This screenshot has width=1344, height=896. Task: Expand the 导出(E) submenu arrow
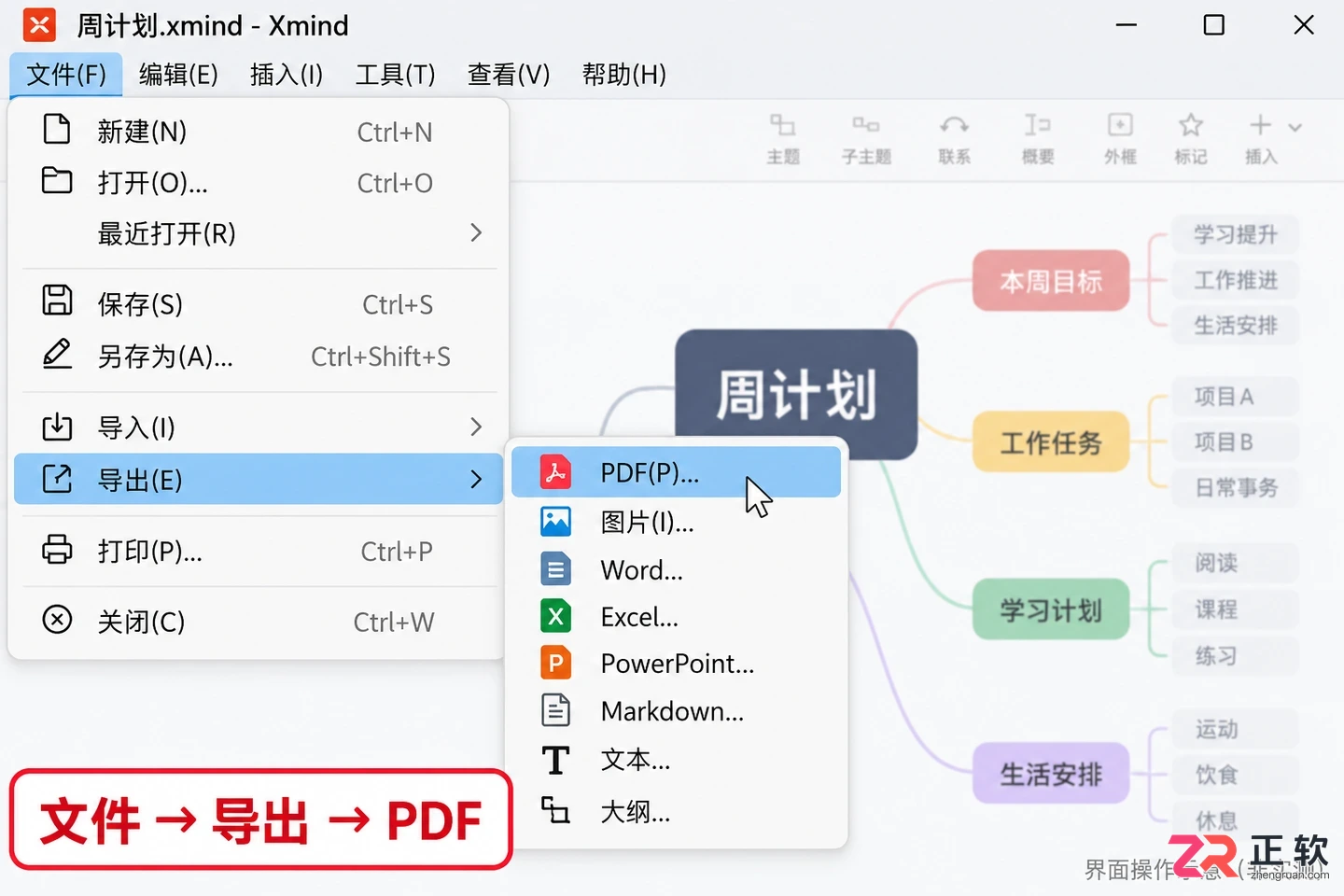point(476,480)
